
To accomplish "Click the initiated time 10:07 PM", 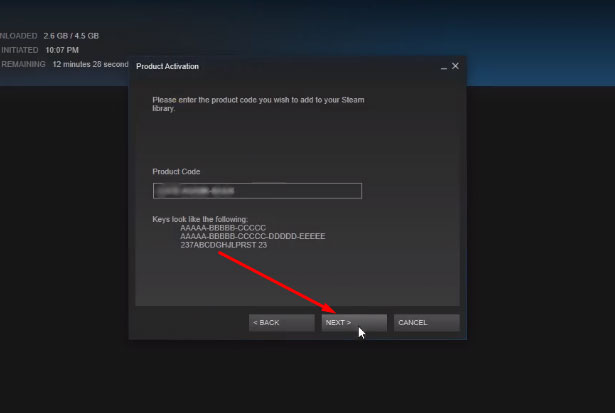I will (x=62, y=50).
